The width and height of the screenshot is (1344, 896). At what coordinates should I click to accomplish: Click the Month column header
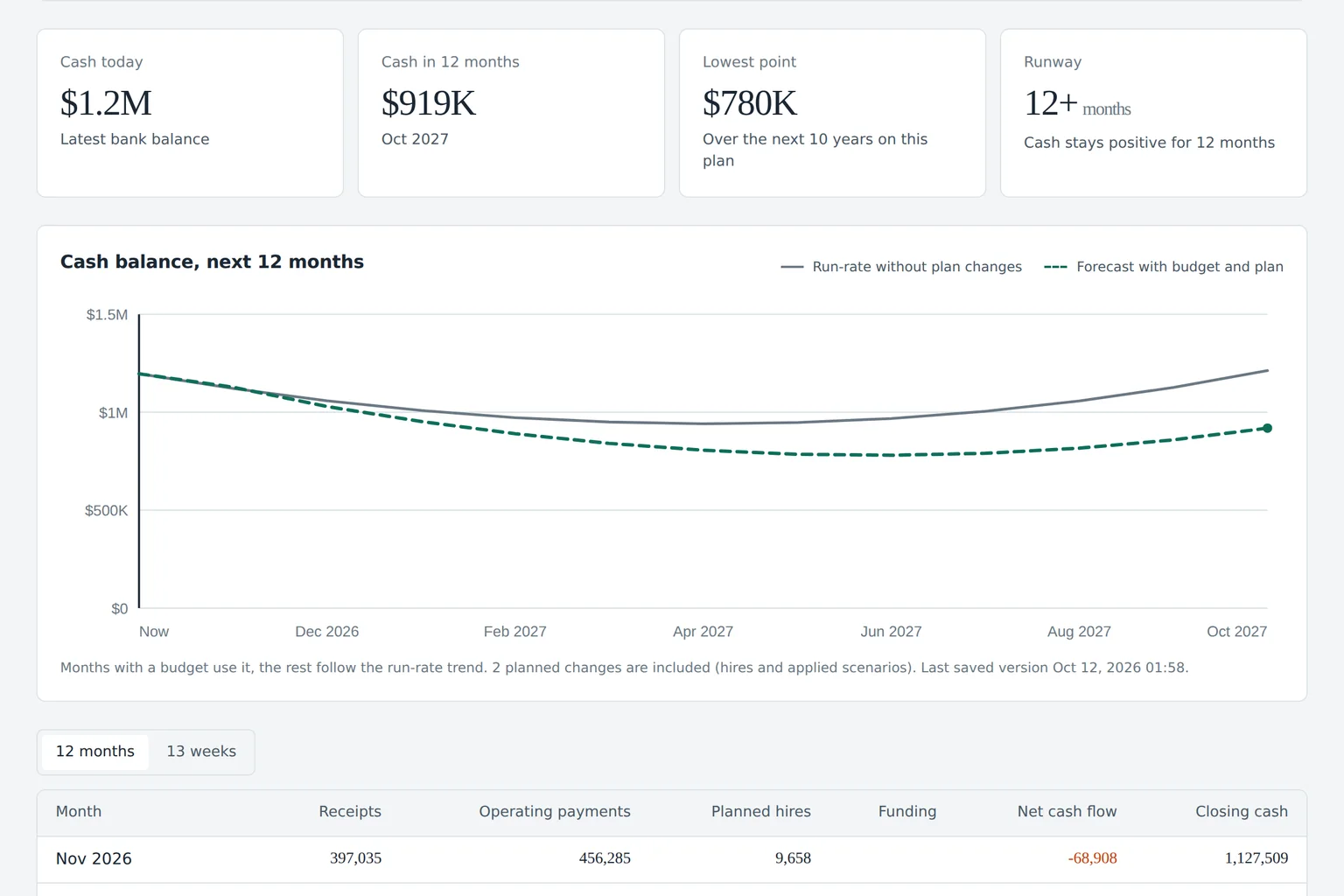tap(79, 812)
